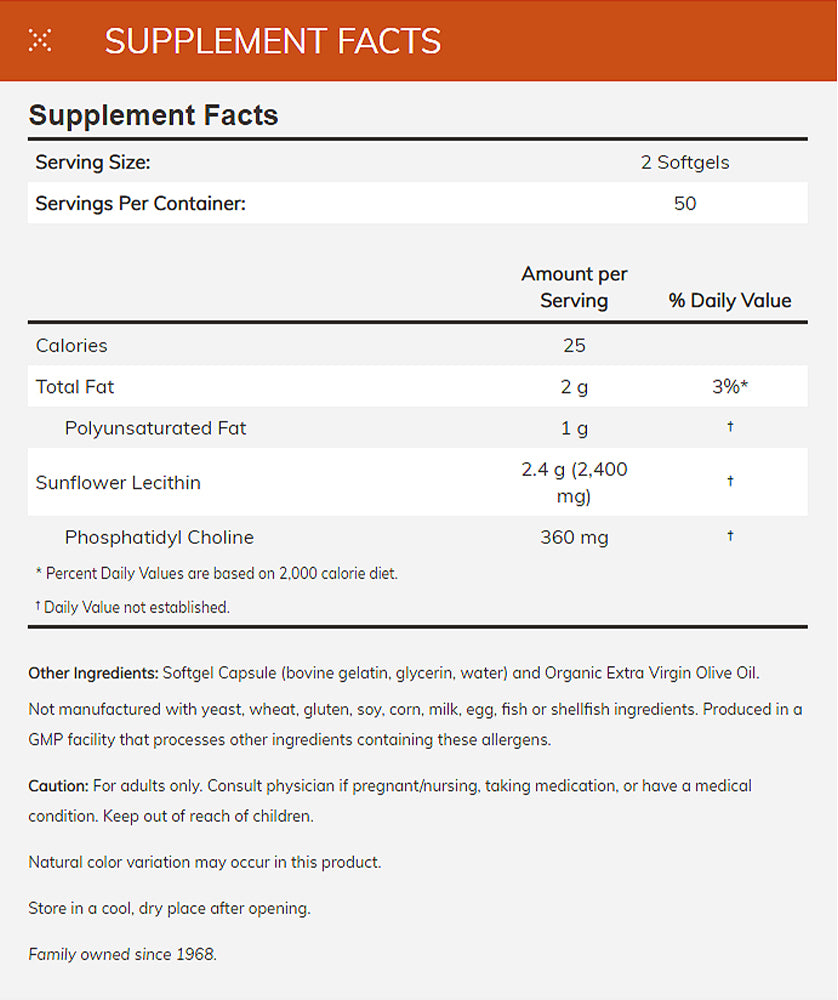Click the Daily Value not established footnote
The image size is (838, 1000).
pos(135,607)
